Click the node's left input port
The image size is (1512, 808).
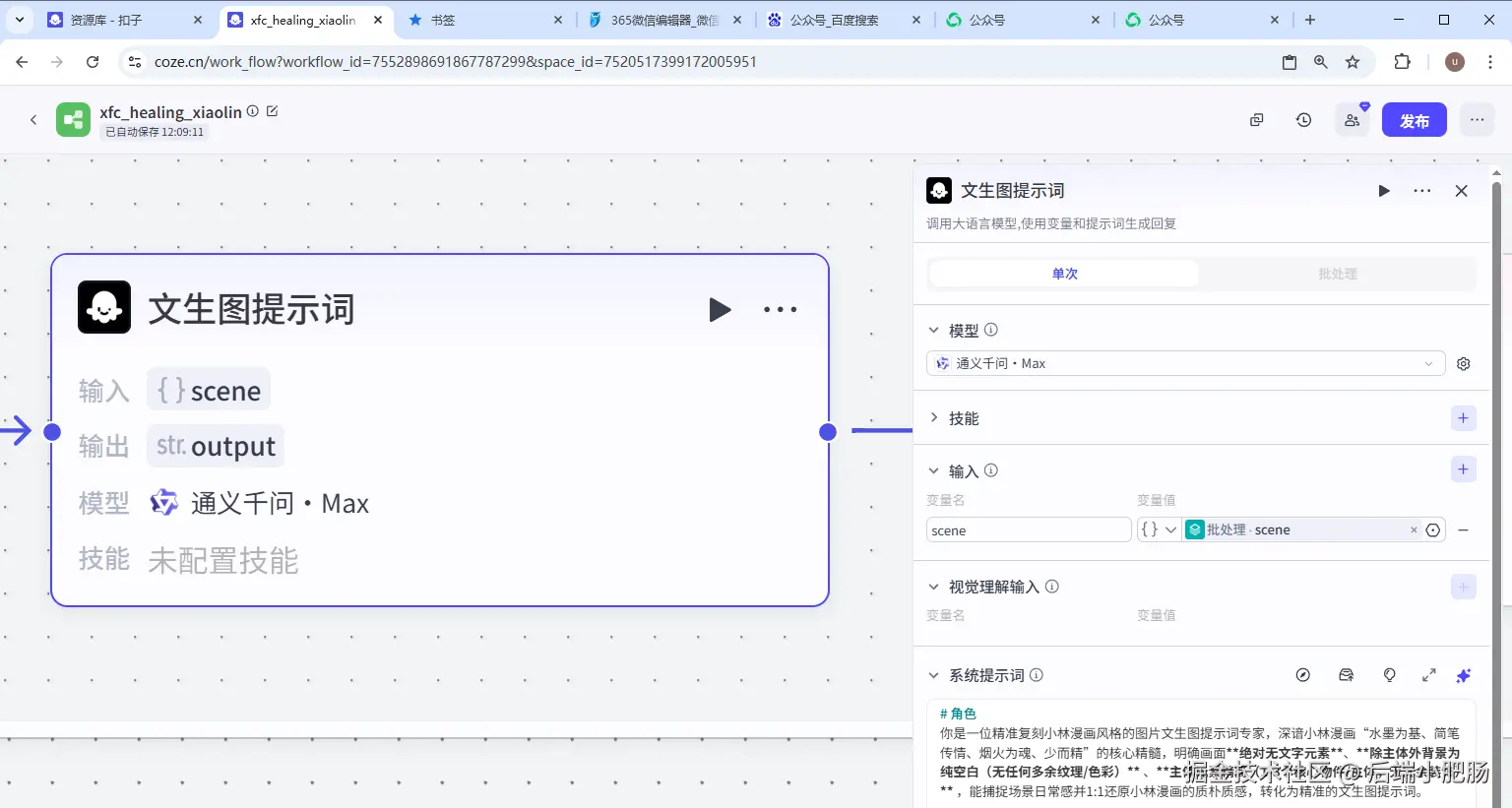pos(52,431)
